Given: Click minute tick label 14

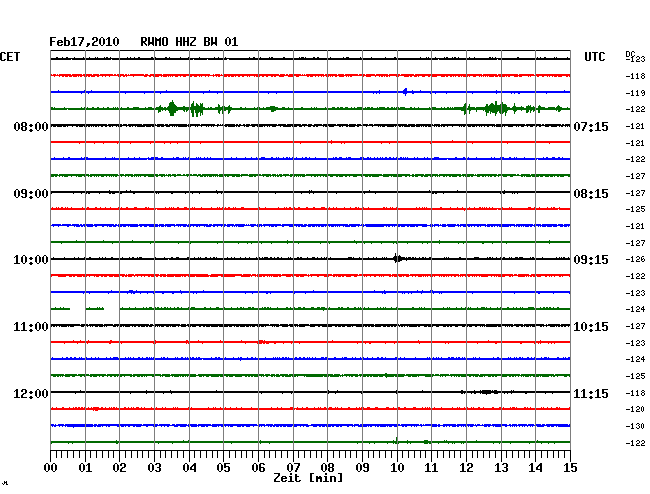Looking at the screenshot, I should click(535, 468).
